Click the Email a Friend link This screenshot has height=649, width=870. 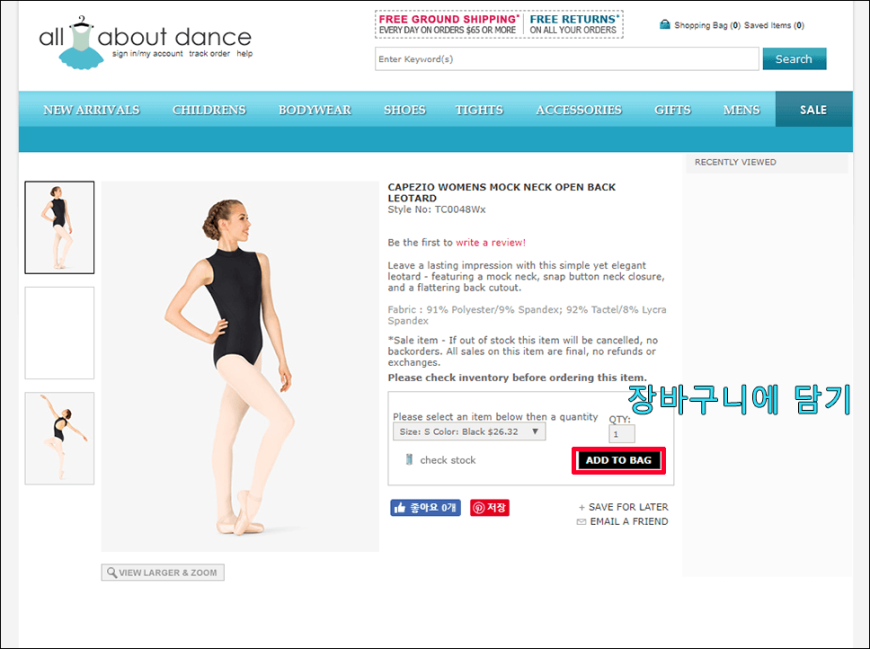coord(629,521)
